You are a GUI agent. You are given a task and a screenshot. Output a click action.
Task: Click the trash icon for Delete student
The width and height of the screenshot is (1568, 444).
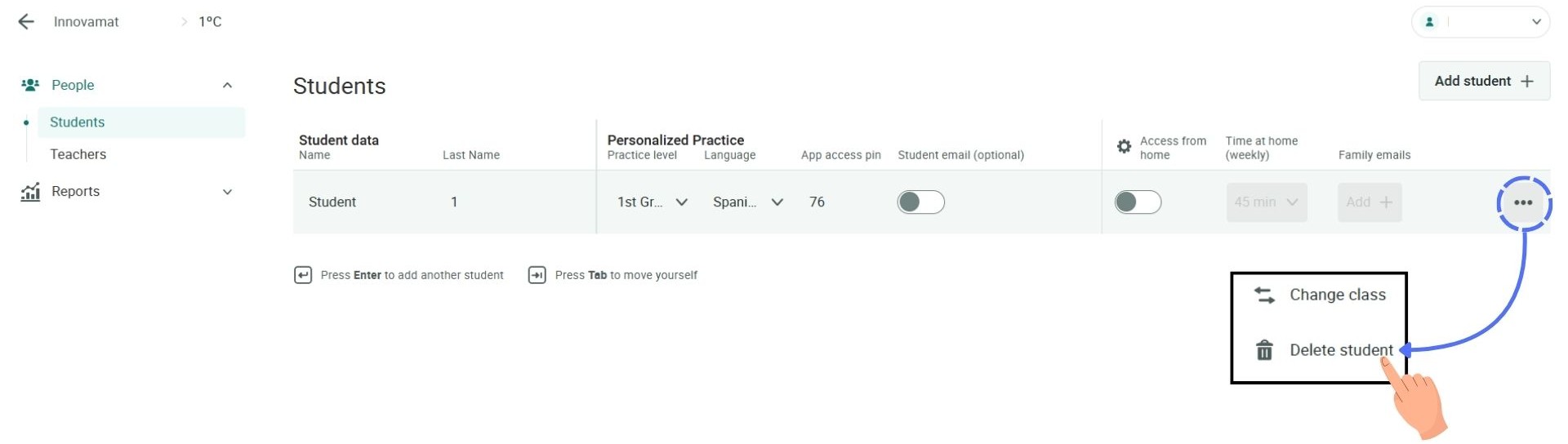1264,350
